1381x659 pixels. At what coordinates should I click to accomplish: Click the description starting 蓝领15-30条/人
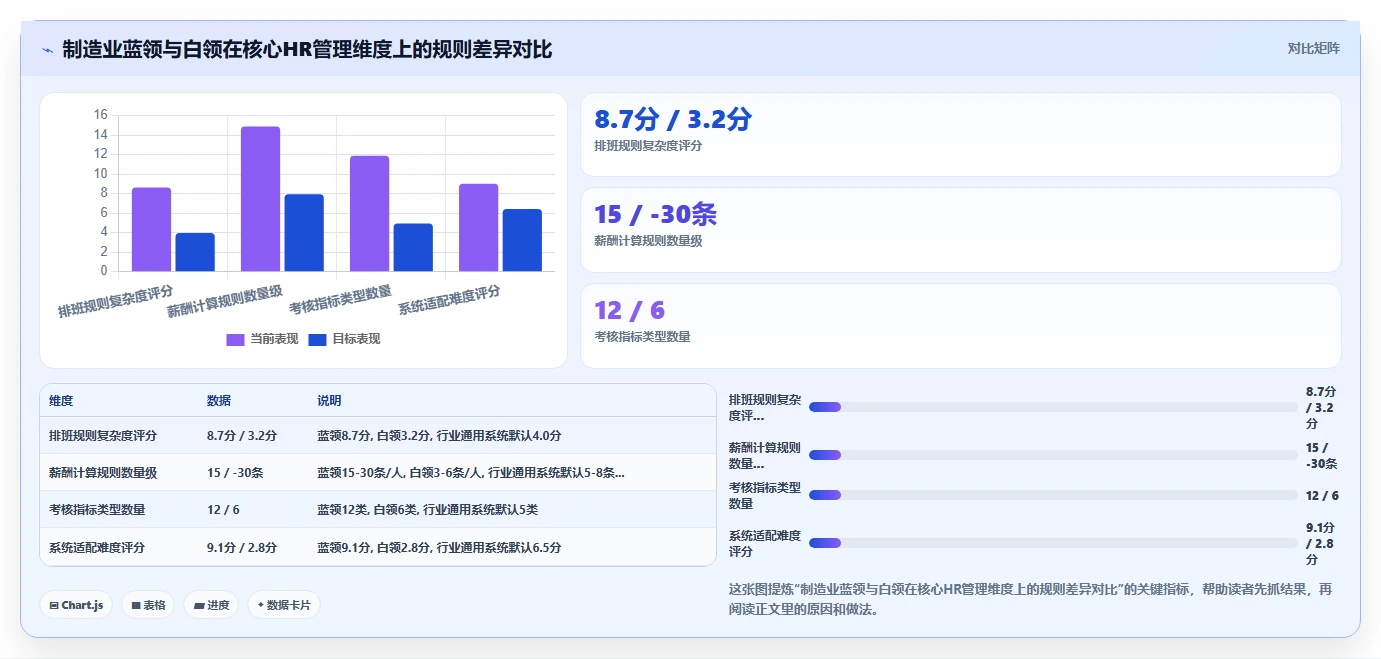pos(471,473)
